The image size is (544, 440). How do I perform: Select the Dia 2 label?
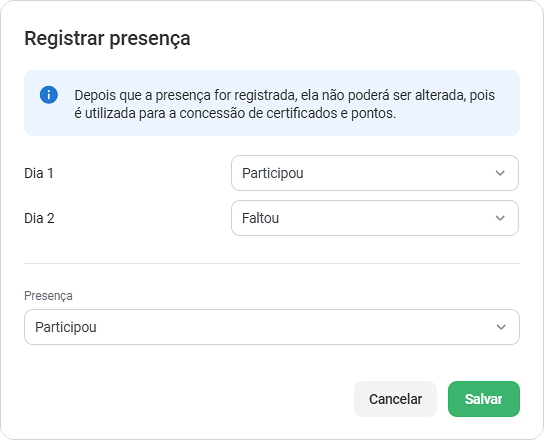click(39, 218)
